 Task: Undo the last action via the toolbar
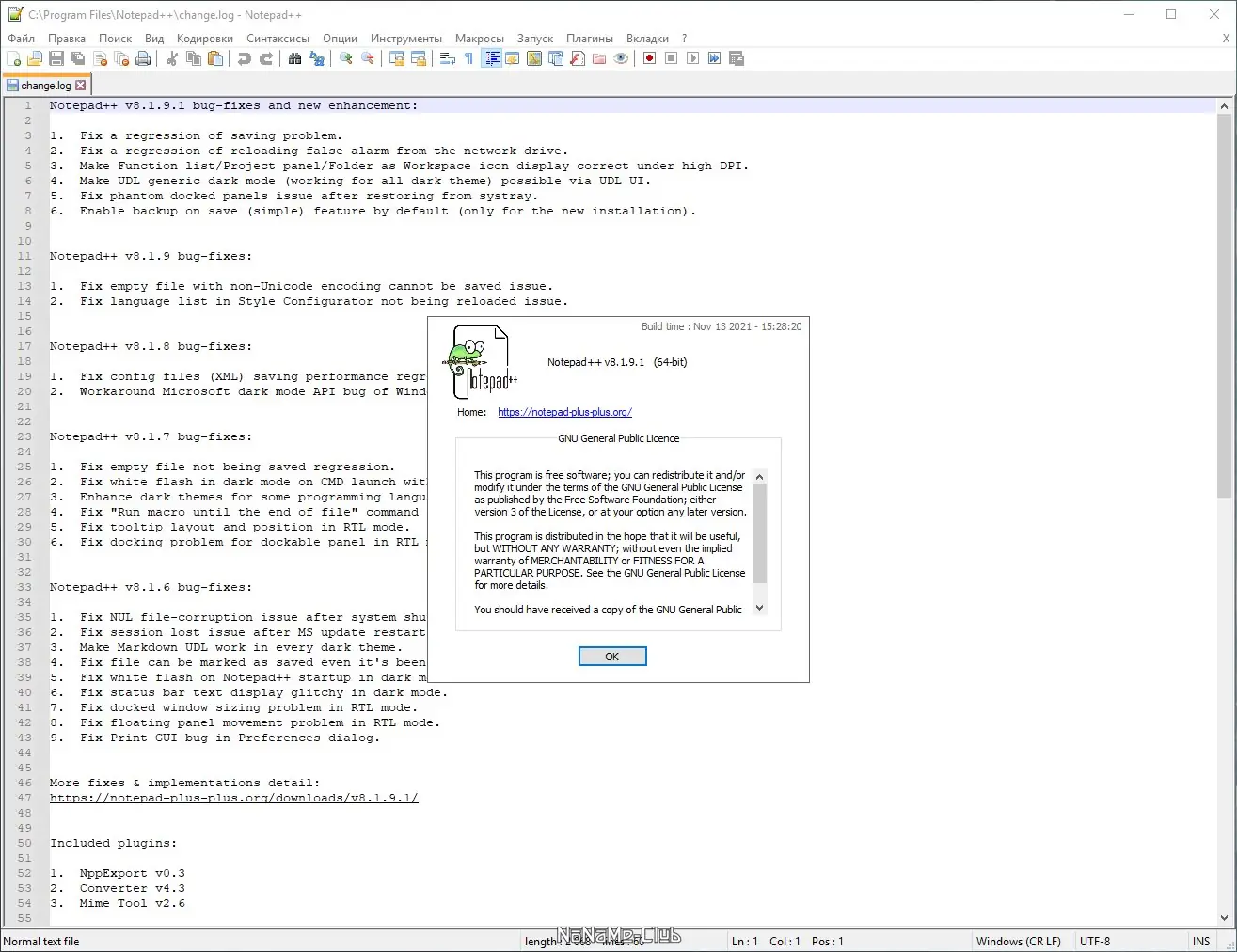click(245, 58)
